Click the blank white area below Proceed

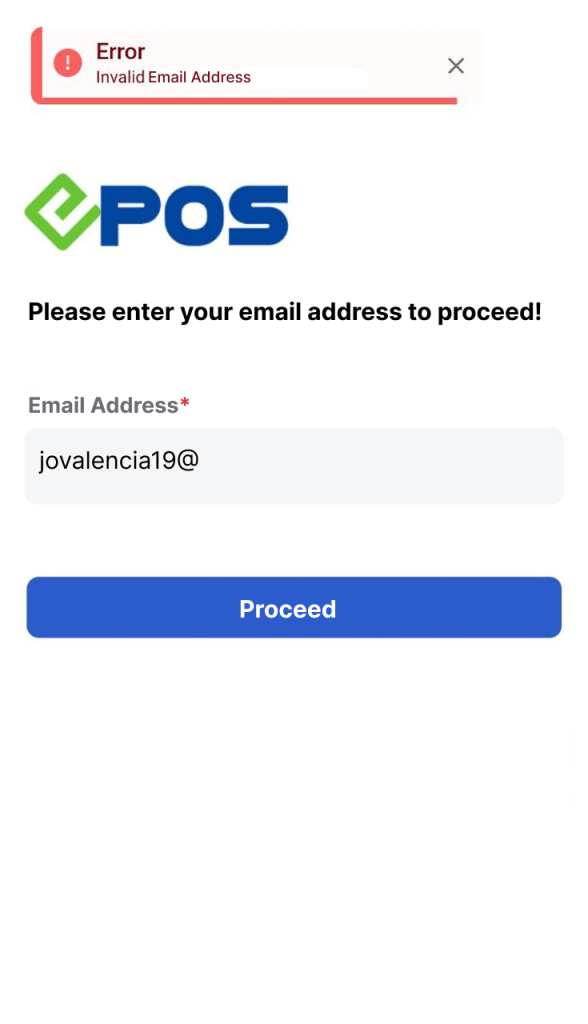point(294,816)
